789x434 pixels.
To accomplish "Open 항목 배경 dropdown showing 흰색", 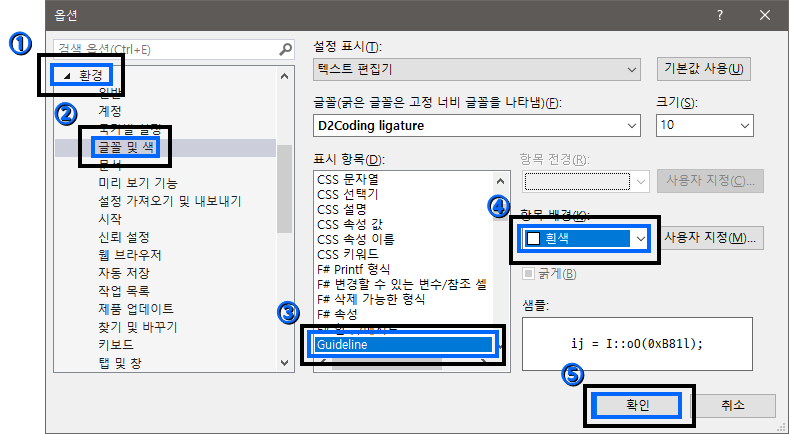I will (x=586, y=238).
